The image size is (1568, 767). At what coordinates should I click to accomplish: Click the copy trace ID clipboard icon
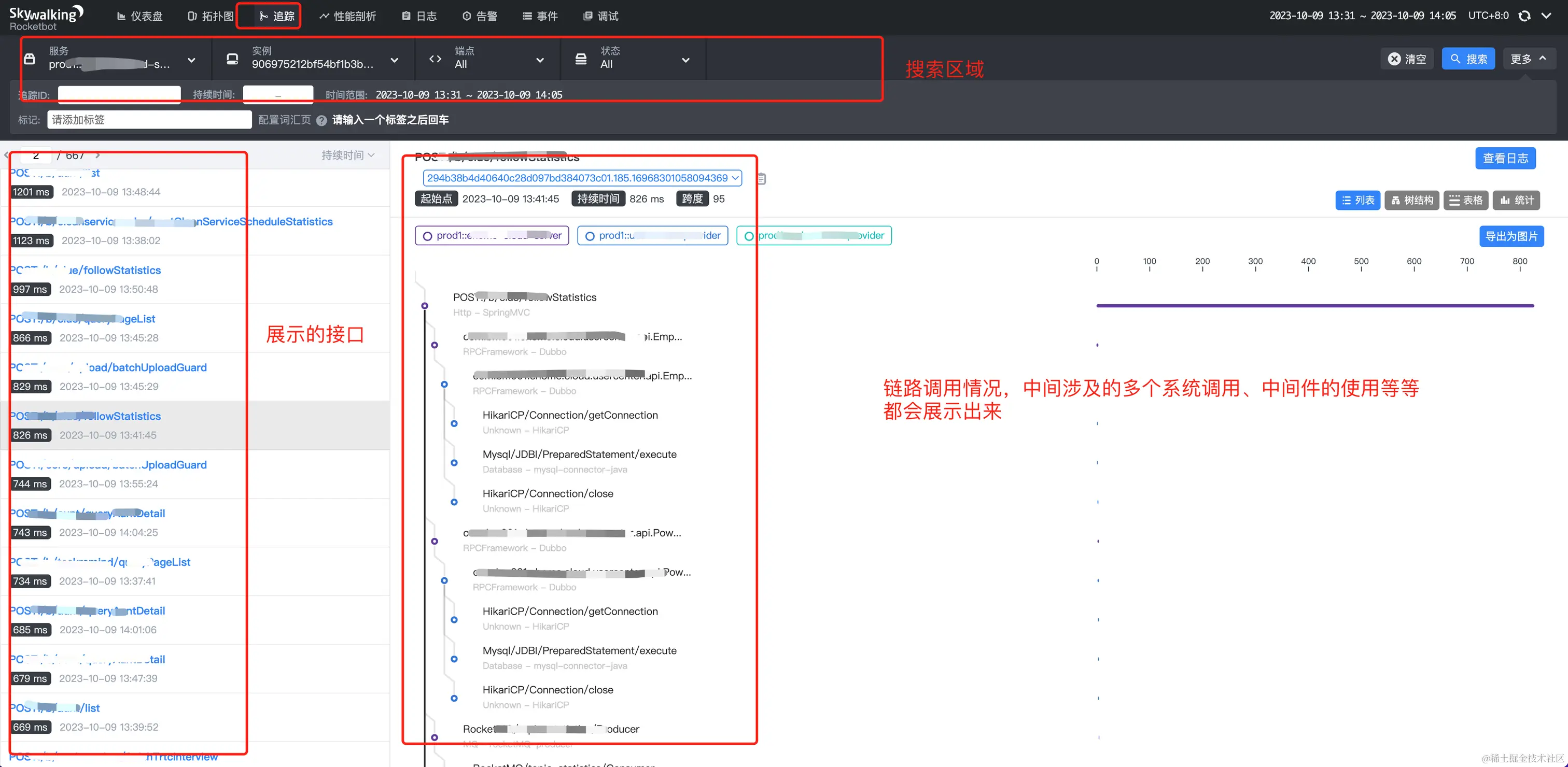pos(761,179)
